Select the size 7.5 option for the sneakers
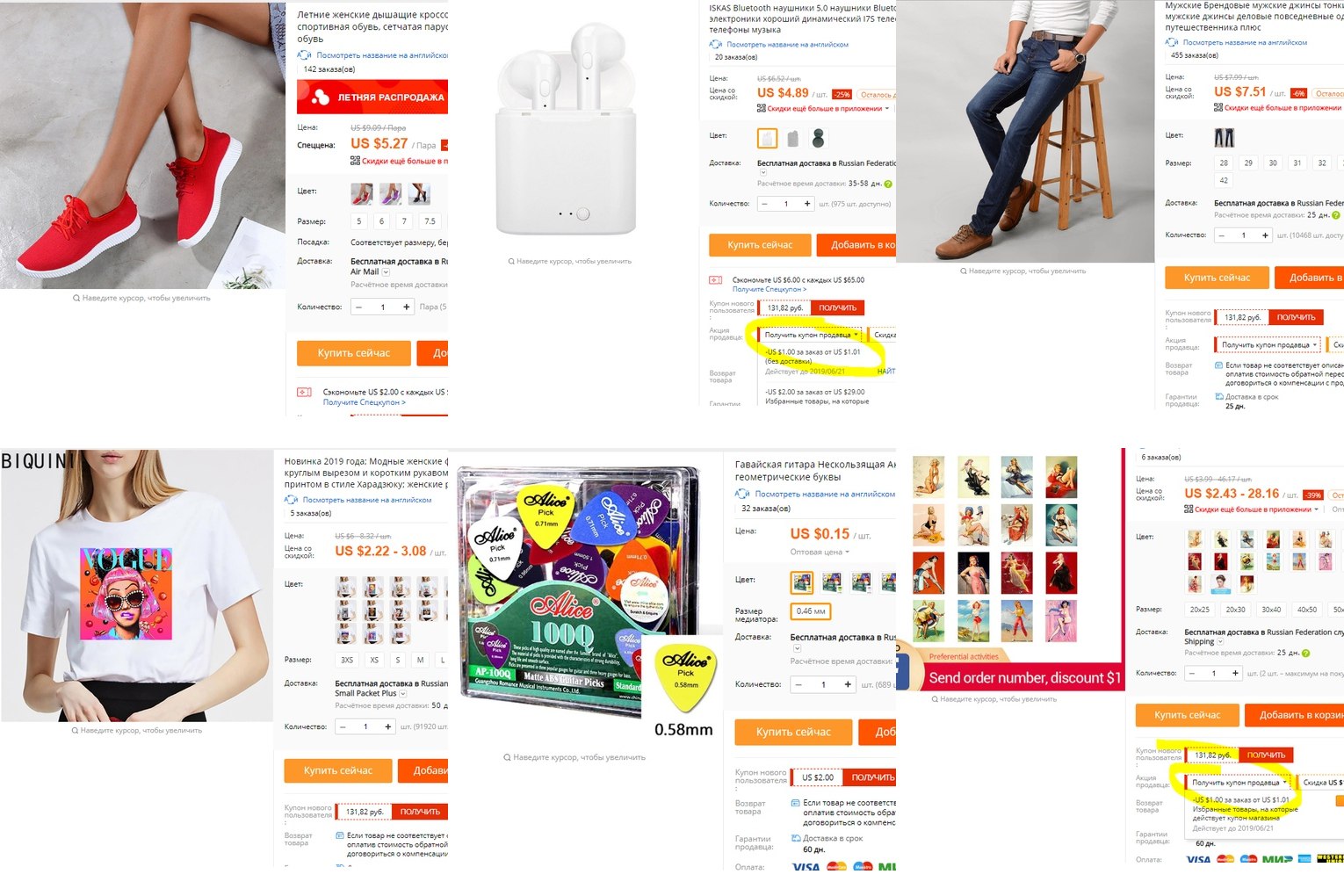The height and width of the screenshot is (896, 1344). point(430,221)
